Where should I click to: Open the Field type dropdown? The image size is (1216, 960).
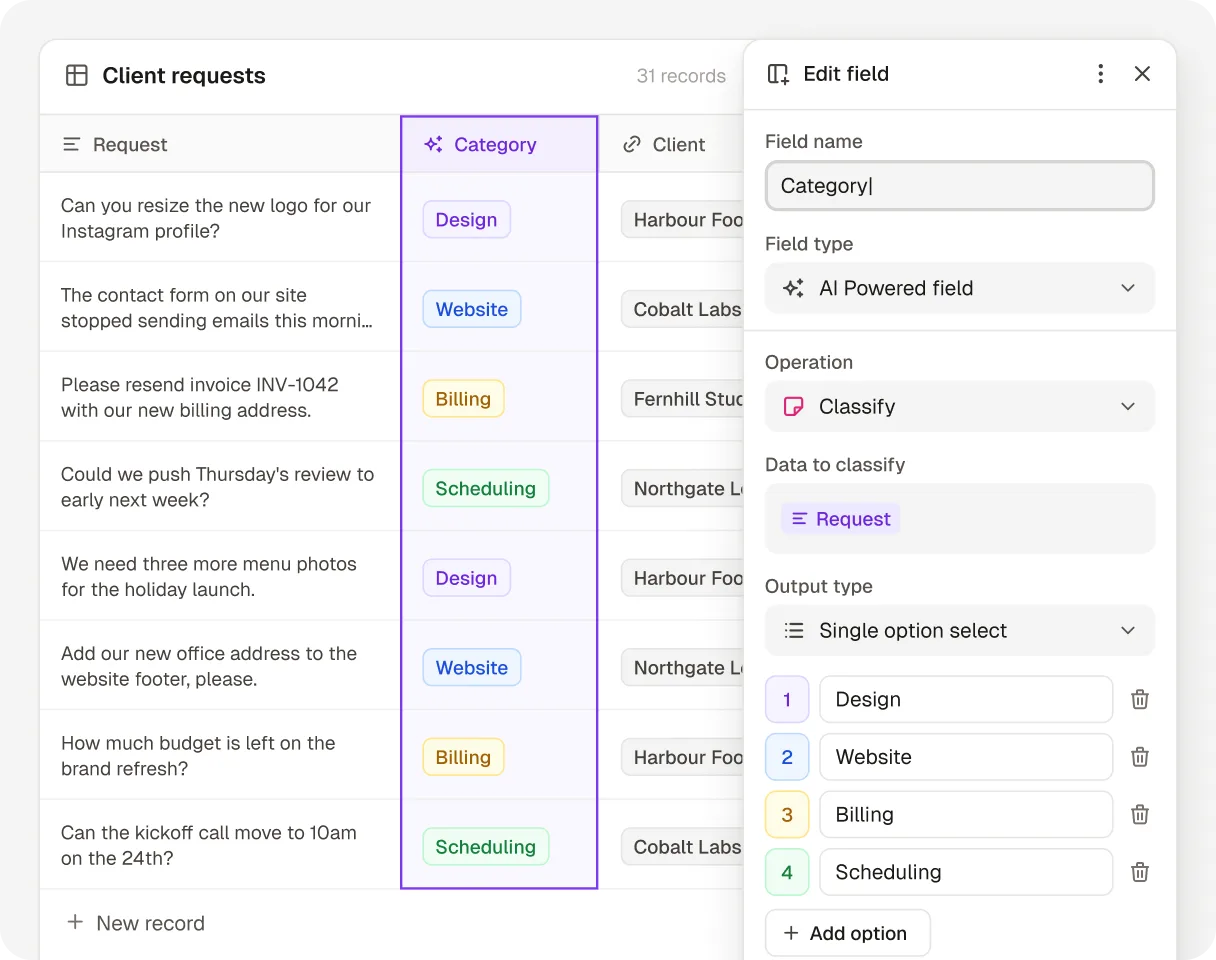pyautogui.click(x=959, y=288)
